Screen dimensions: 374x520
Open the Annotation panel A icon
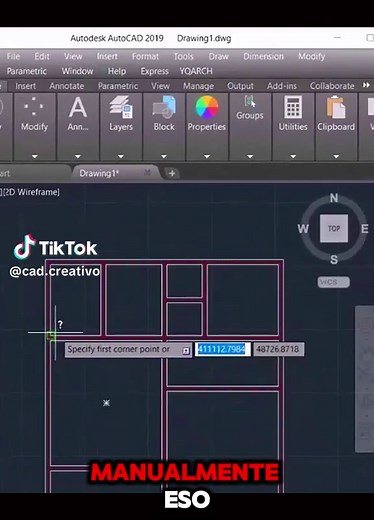[x=77, y=107]
